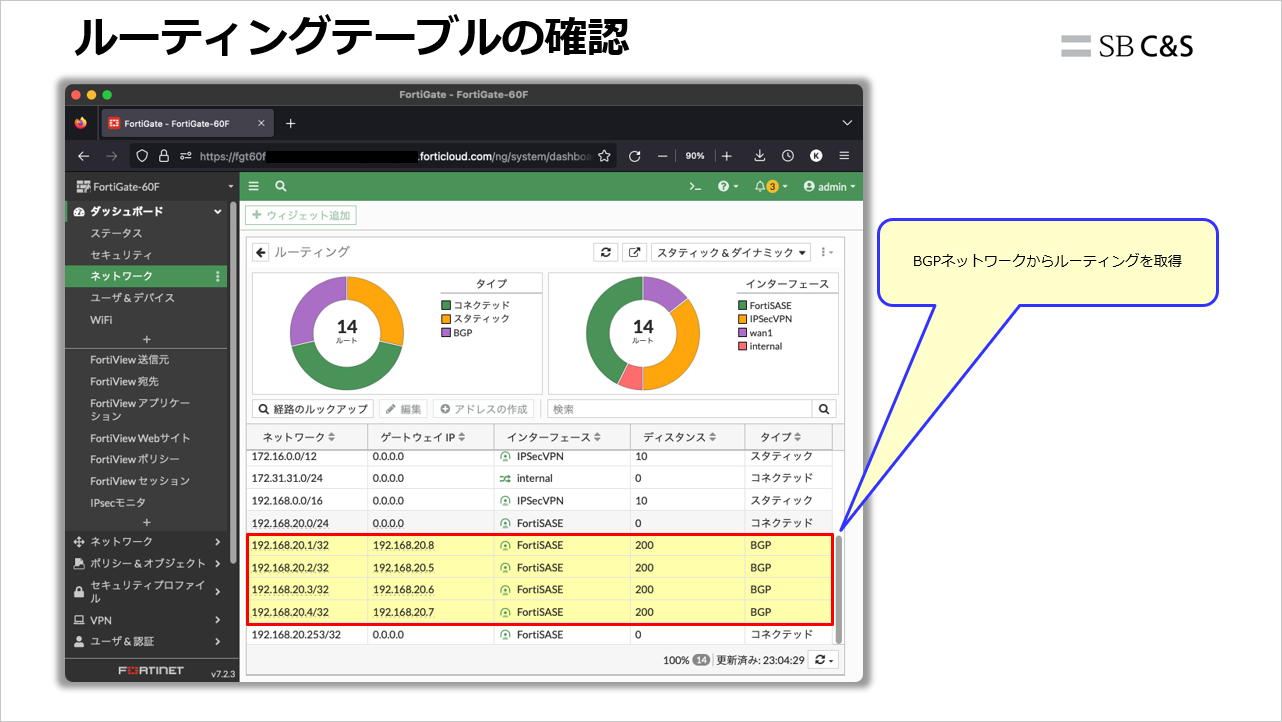
Task: Open refresh interval dropdown beside 更新済み
Action: [824, 660]
